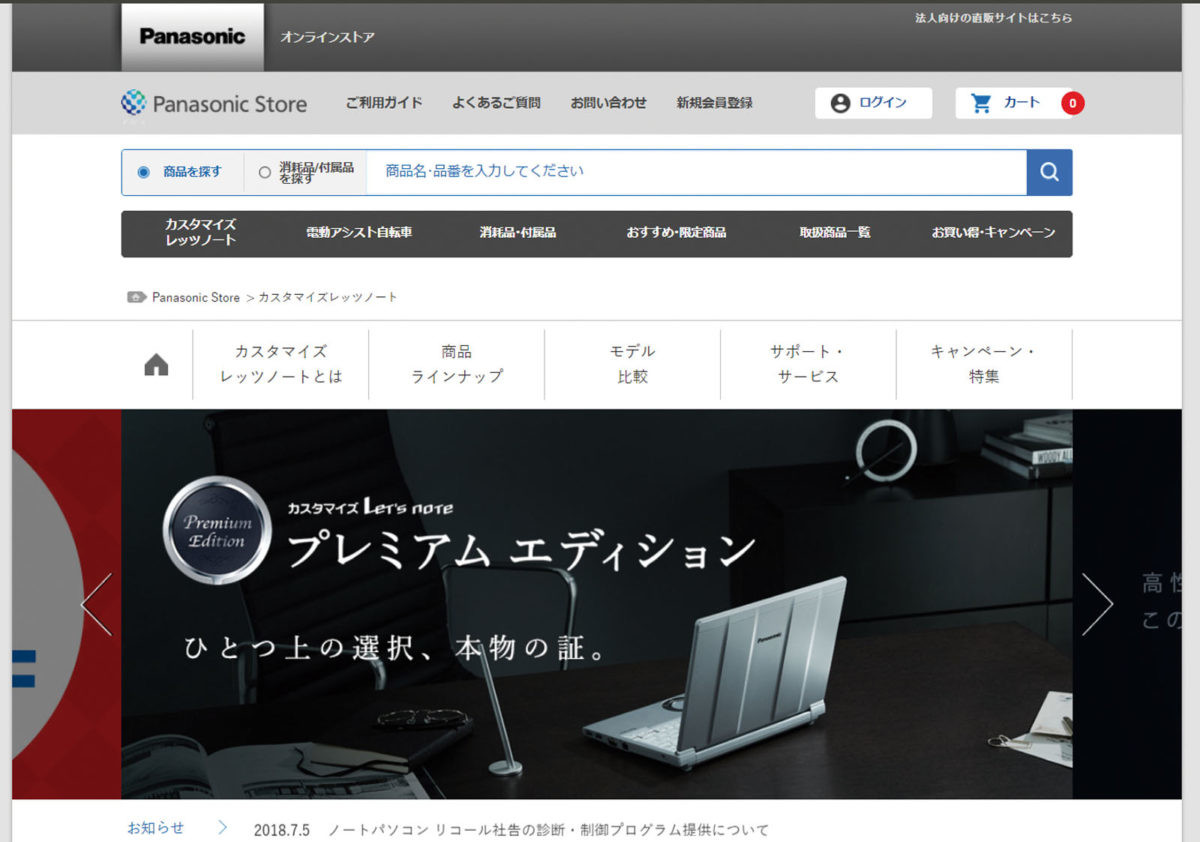The height and width of the screenshot is (842, 1200).
Task: Click the Premium Edition badge emblem
Action: click(x=217, y=530)
